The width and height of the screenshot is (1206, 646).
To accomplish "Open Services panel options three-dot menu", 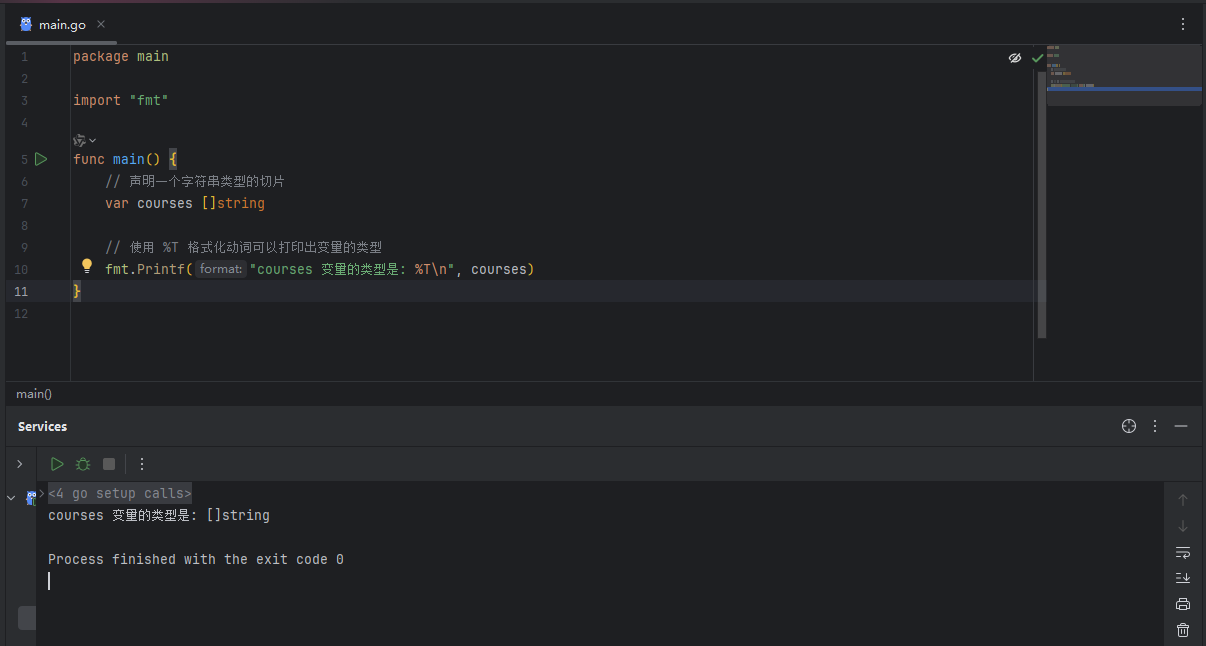I will (1155, 426).
